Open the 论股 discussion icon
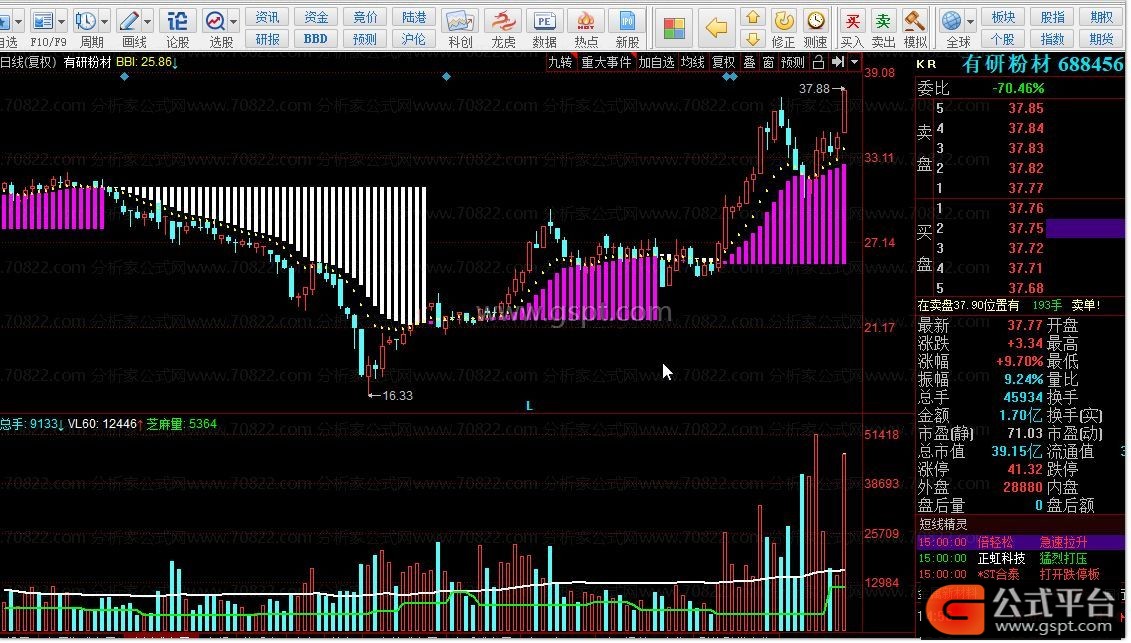This screenshot has width=1131, height=643. [x=177, y=21]
